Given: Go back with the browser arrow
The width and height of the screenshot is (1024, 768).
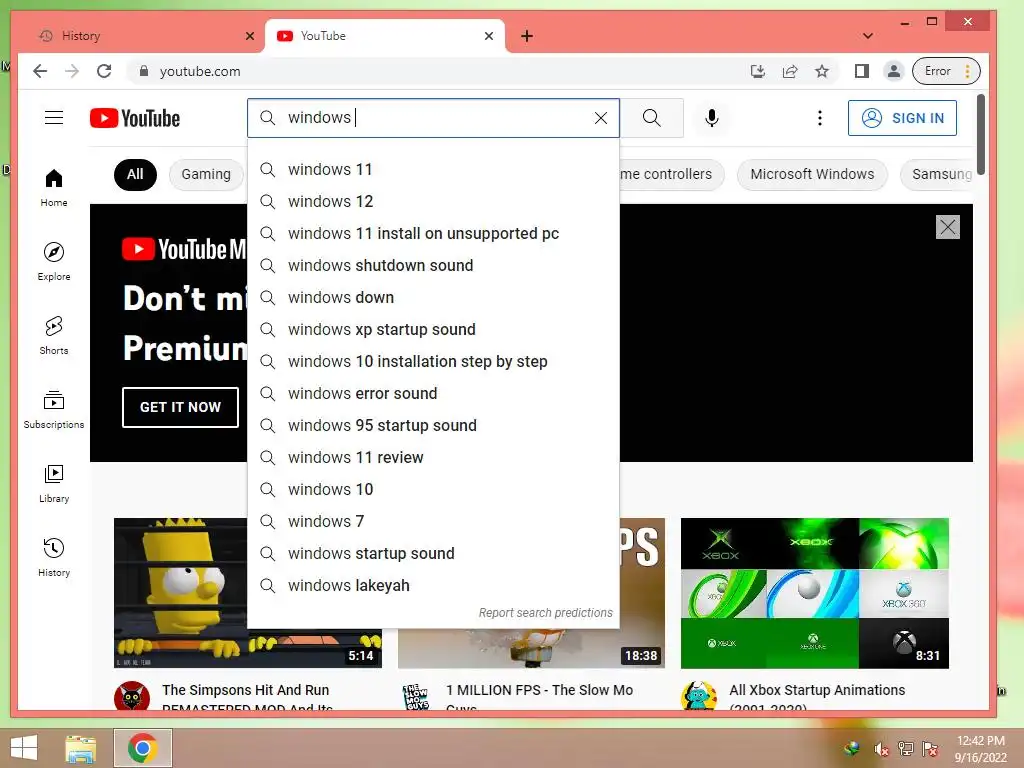Looking at the screenshot, I should point(40,71).
